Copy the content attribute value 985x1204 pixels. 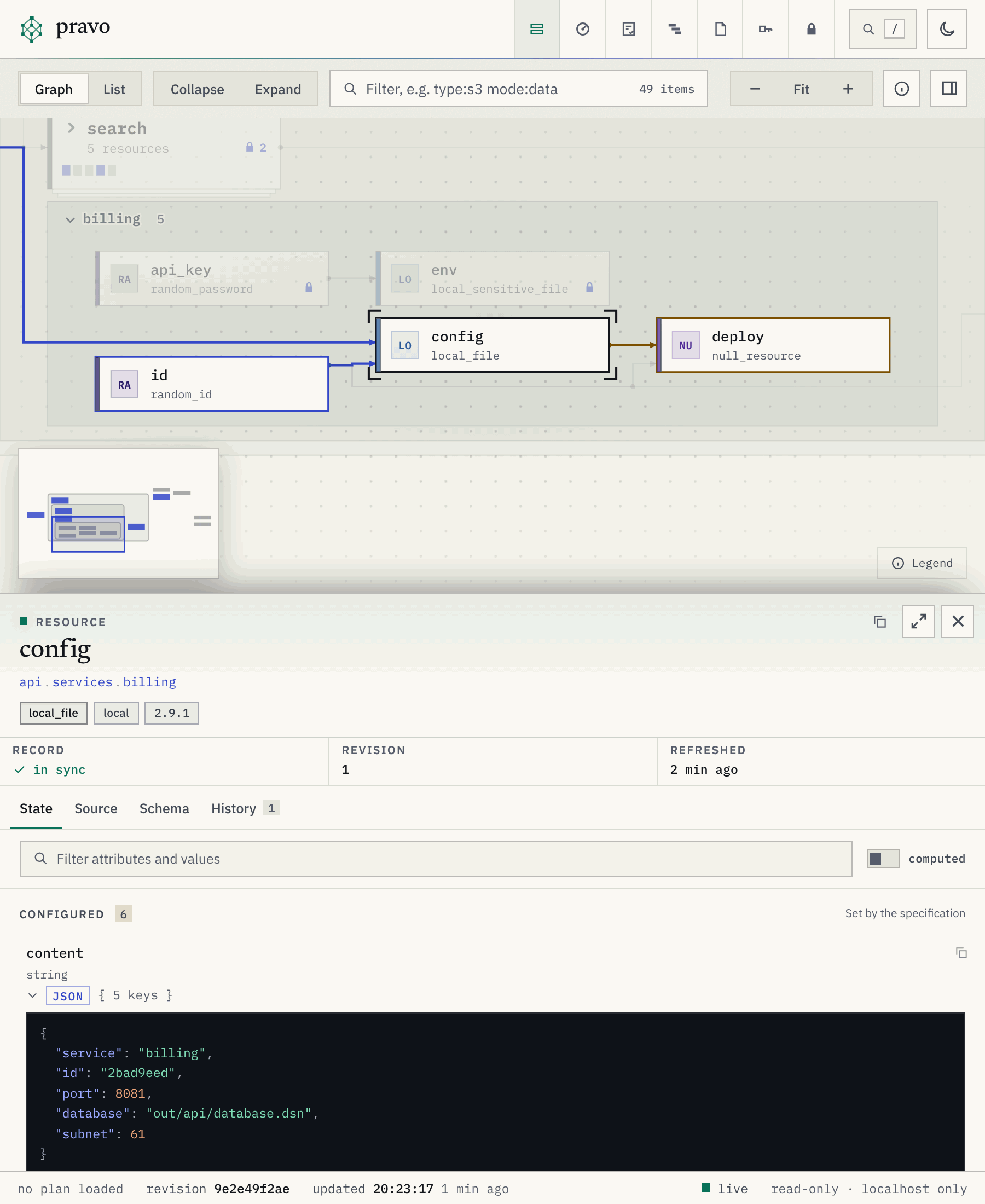click(x=961, y=953)
